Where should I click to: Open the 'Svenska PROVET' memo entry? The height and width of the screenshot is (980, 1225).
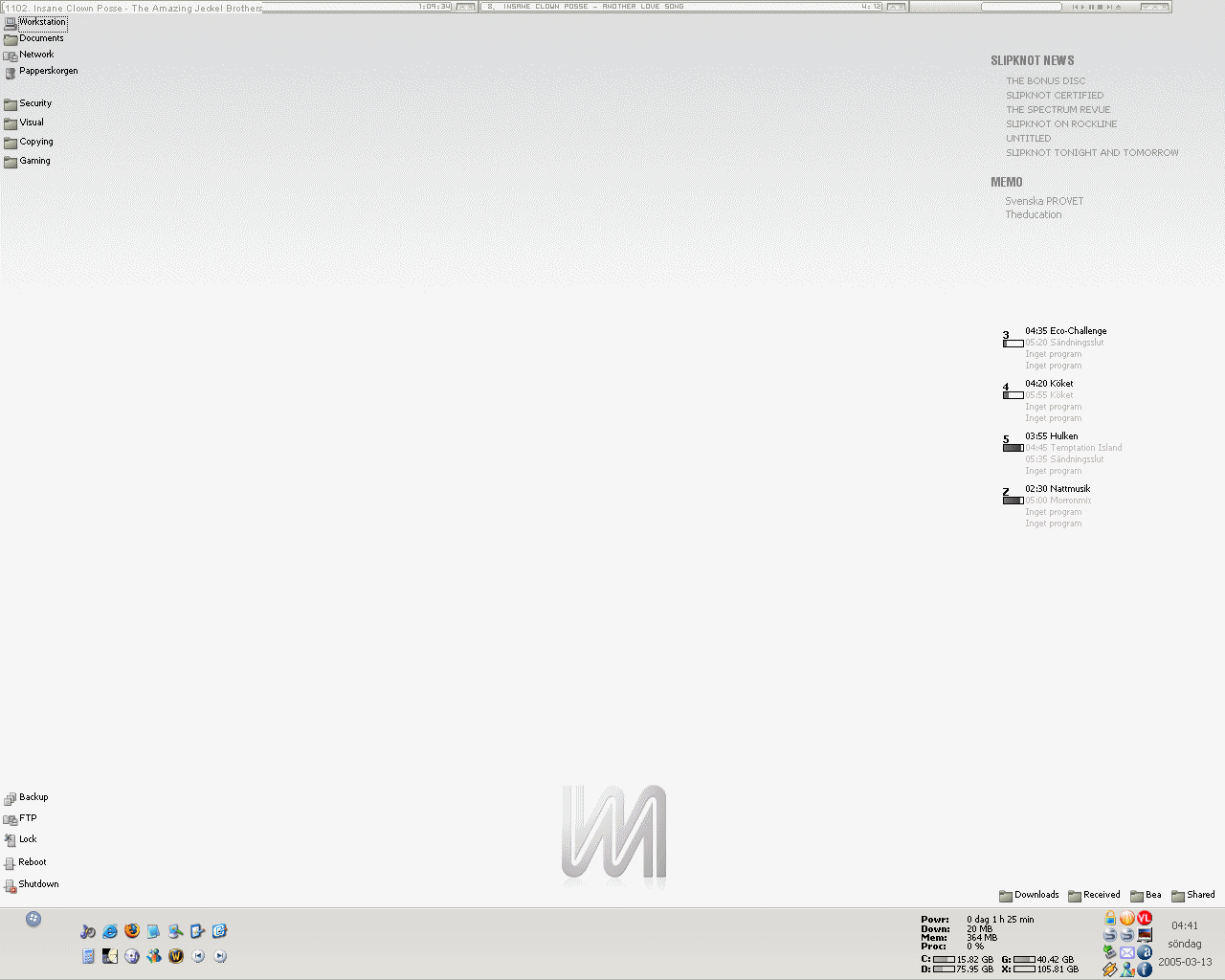(x=1044, y=201)
